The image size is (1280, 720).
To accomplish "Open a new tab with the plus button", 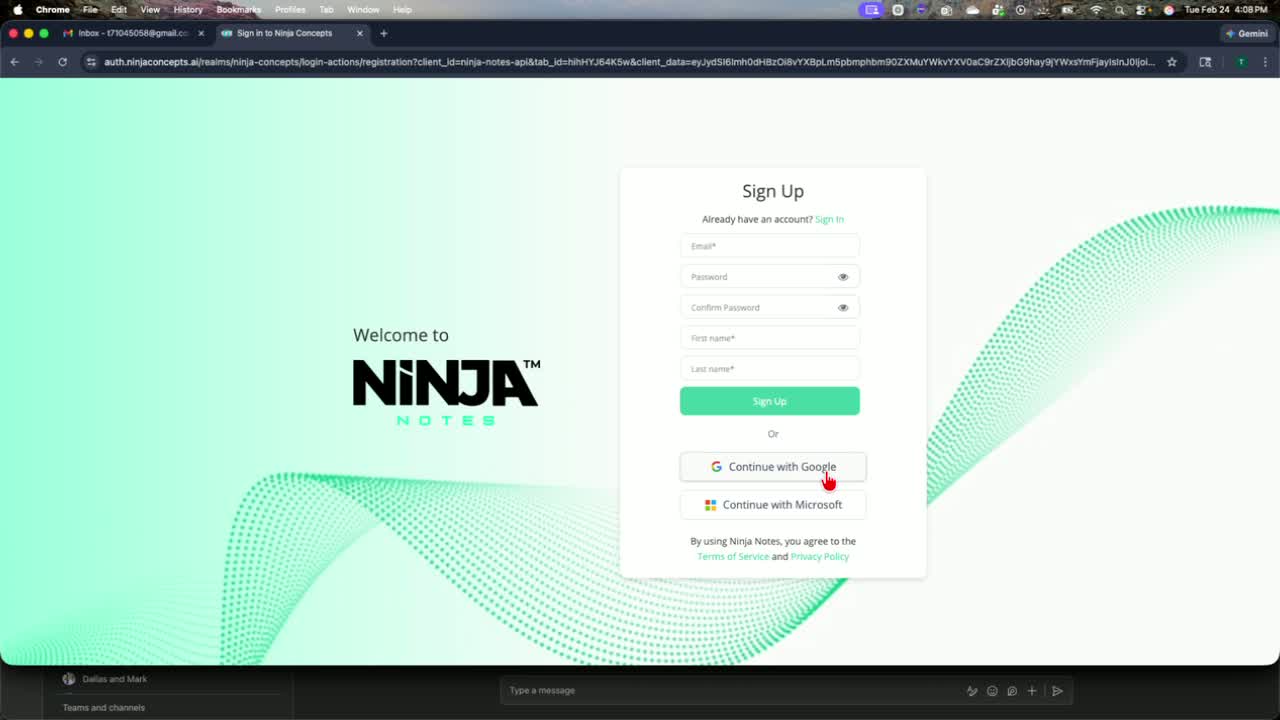I will point(383,33).
